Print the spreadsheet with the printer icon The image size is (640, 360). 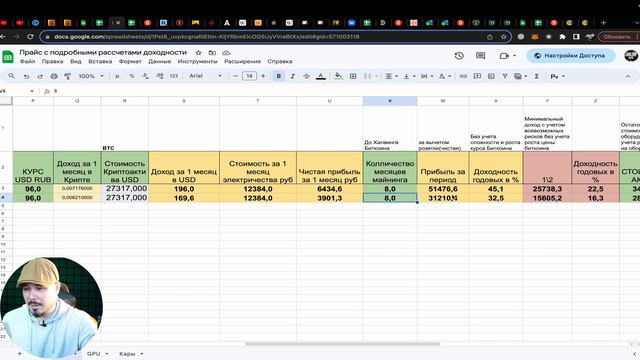coord(54,76)
